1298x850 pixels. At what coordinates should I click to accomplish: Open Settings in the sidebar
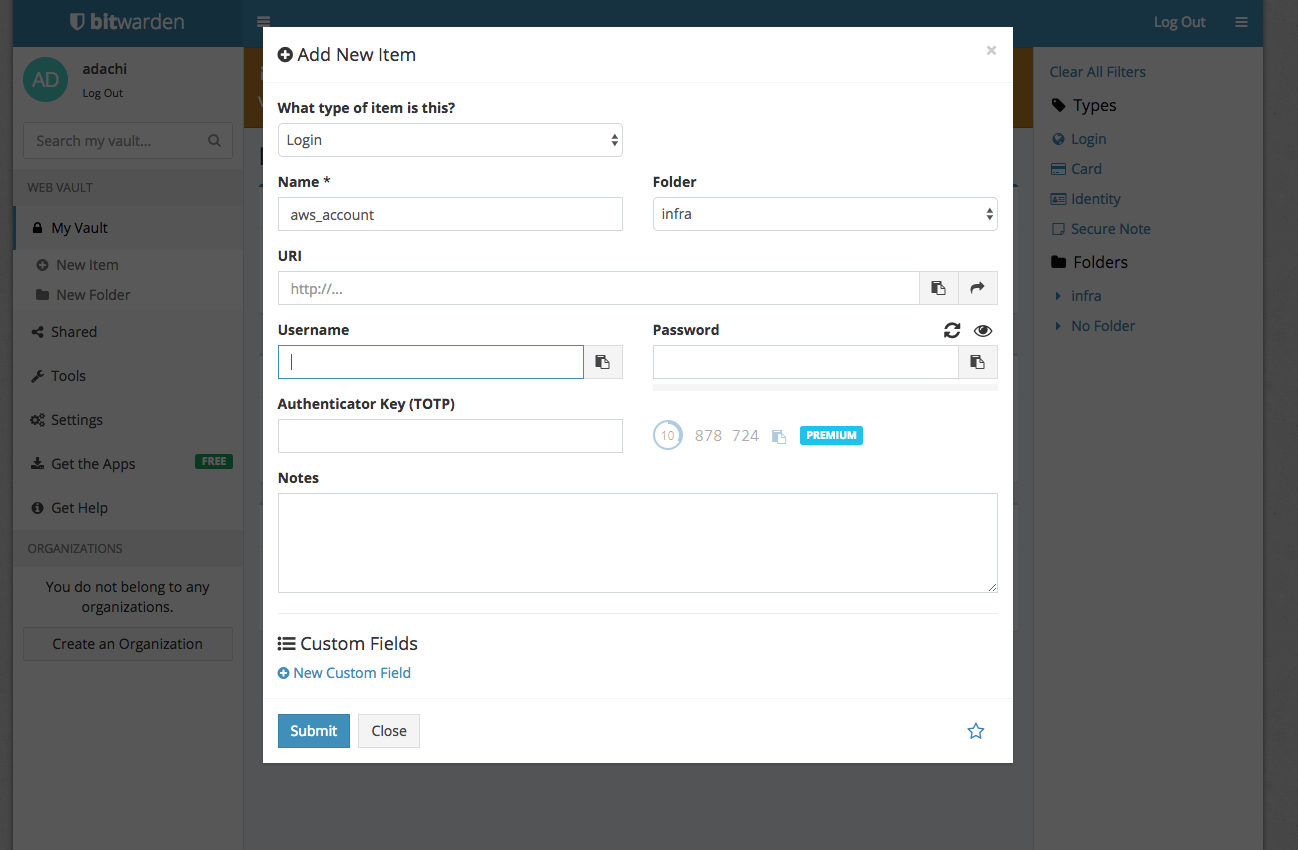point(76,420)
